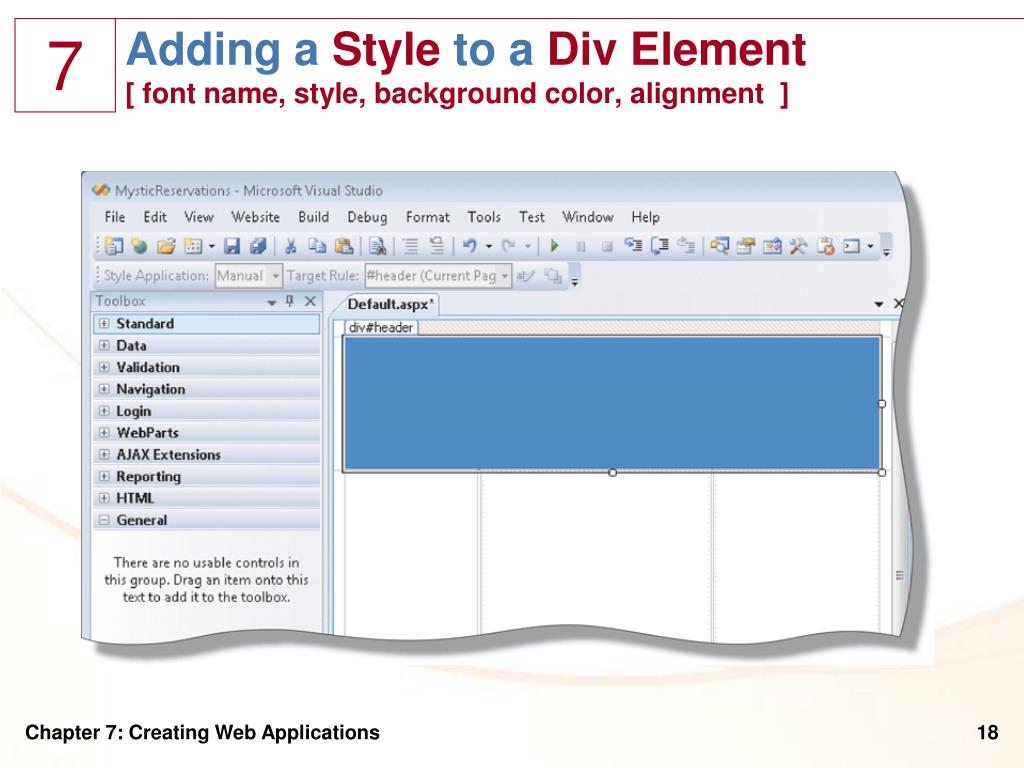Click the Uncomment lines icon

[x=436, y=246]
